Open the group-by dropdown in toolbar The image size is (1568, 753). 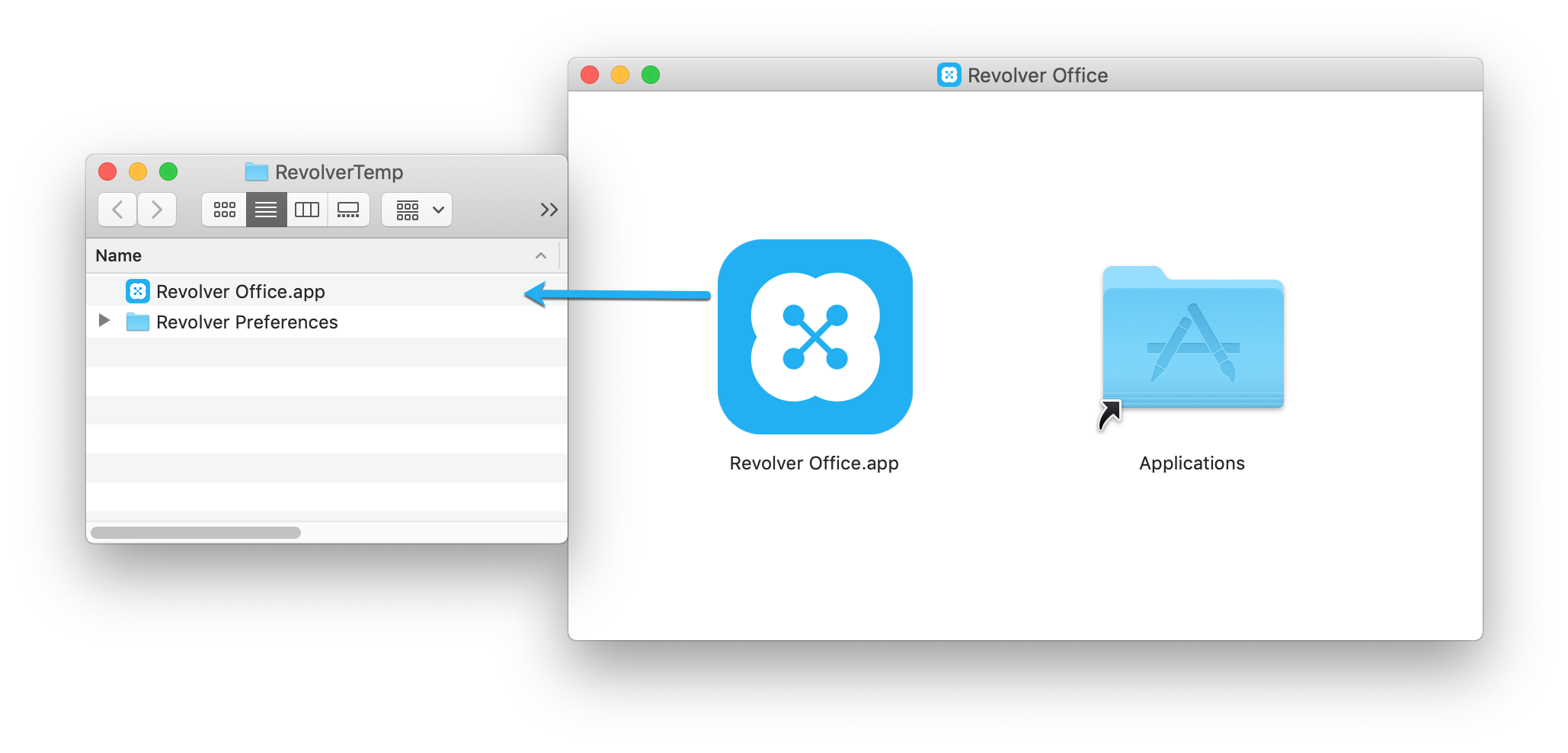(x=417, y=210)
